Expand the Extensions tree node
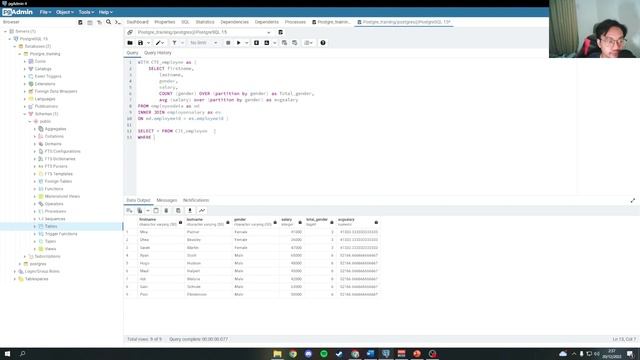The image size is (640, 360). coord(25,84)
